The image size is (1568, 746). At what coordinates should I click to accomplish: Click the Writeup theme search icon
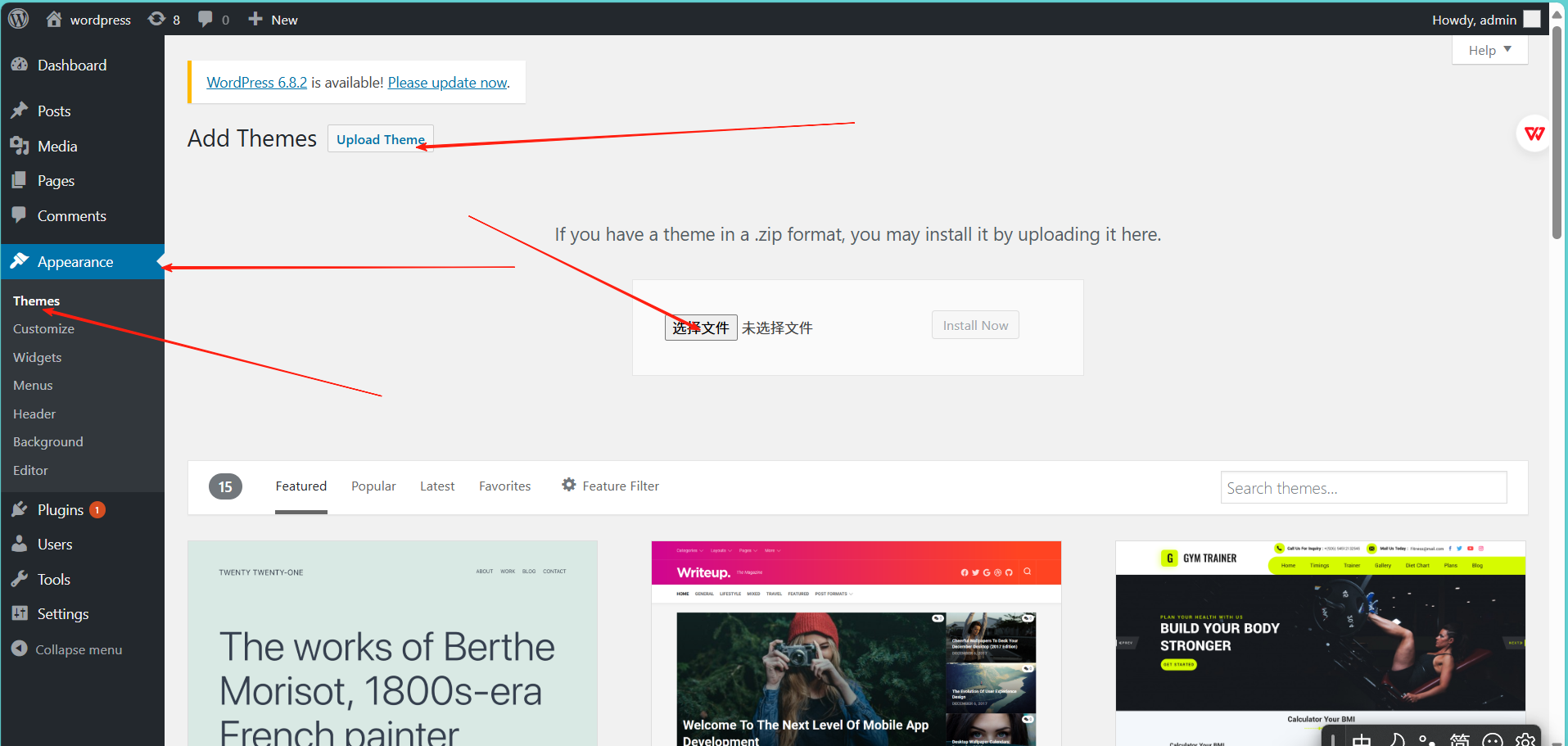coord(1027,572)
